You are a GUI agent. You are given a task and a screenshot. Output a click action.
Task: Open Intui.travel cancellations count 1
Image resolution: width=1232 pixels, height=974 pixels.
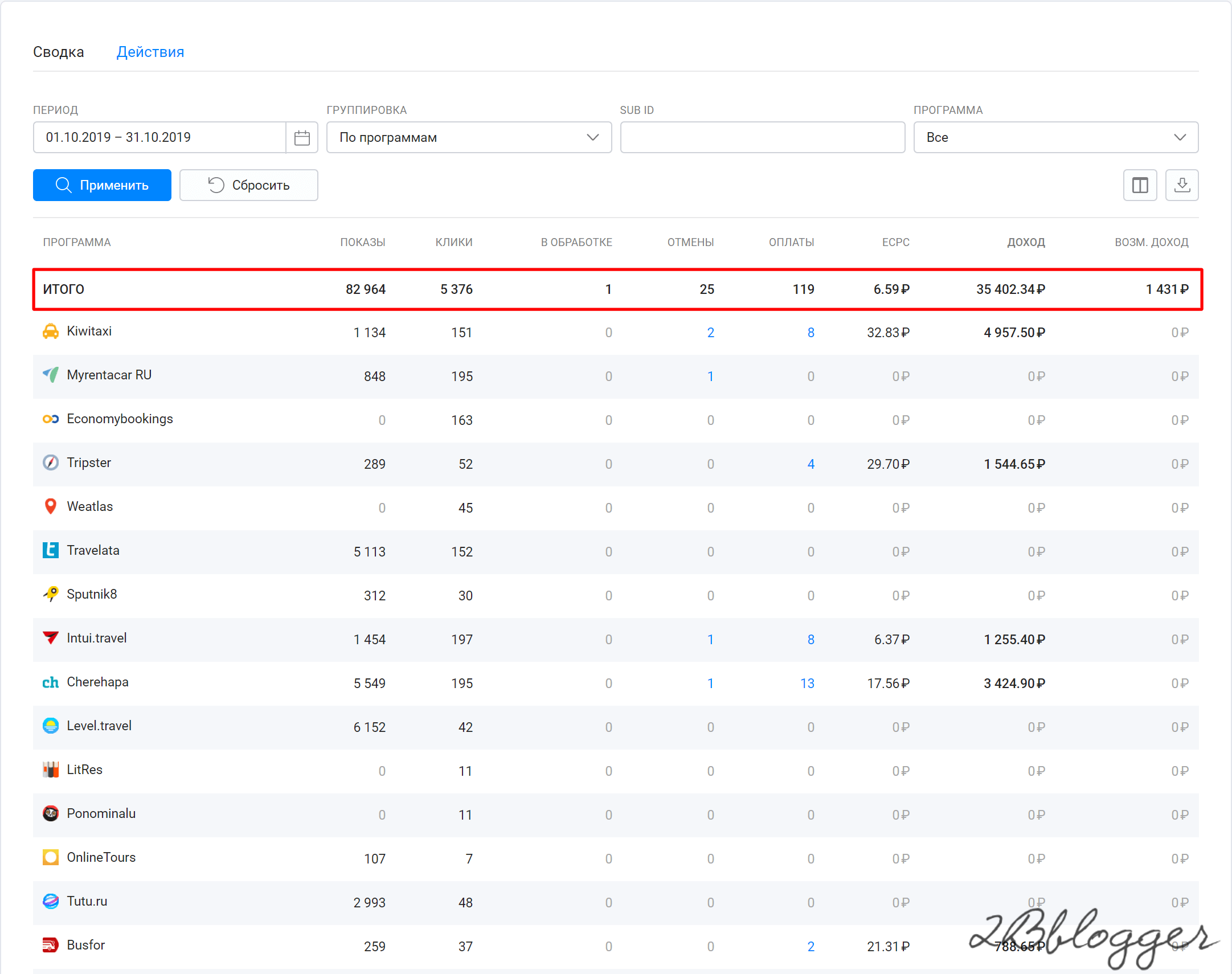(710, 639)
